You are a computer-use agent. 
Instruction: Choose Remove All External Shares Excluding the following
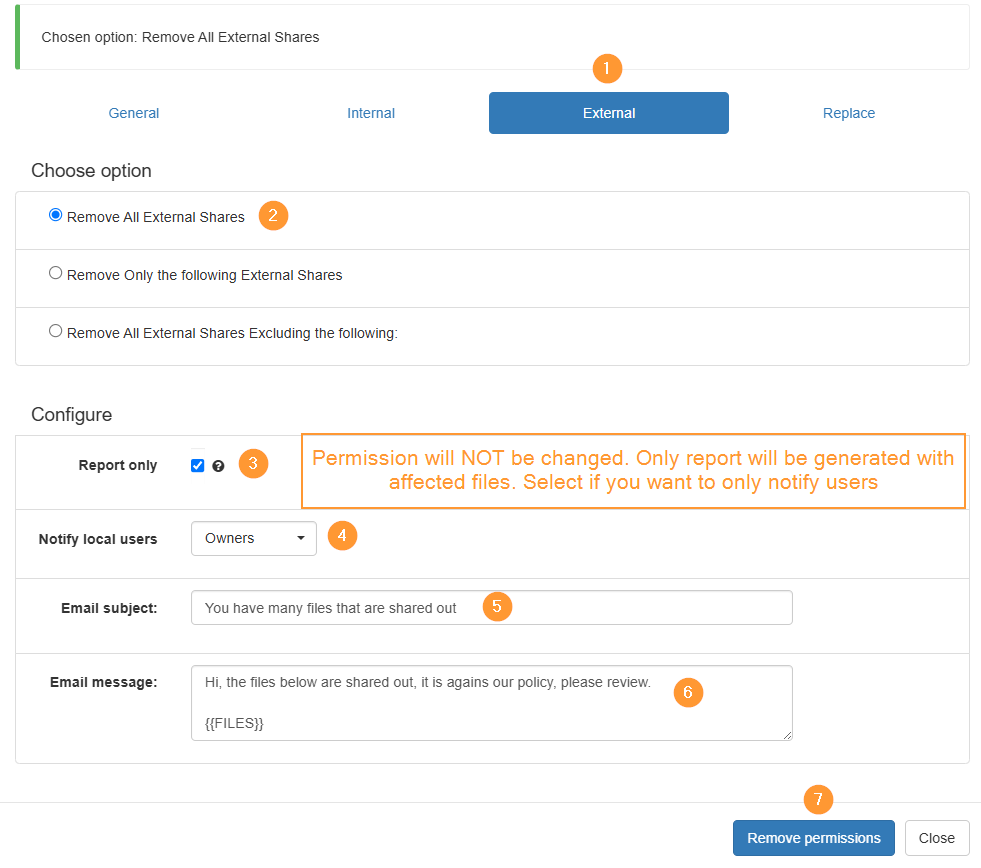[56, 330]
